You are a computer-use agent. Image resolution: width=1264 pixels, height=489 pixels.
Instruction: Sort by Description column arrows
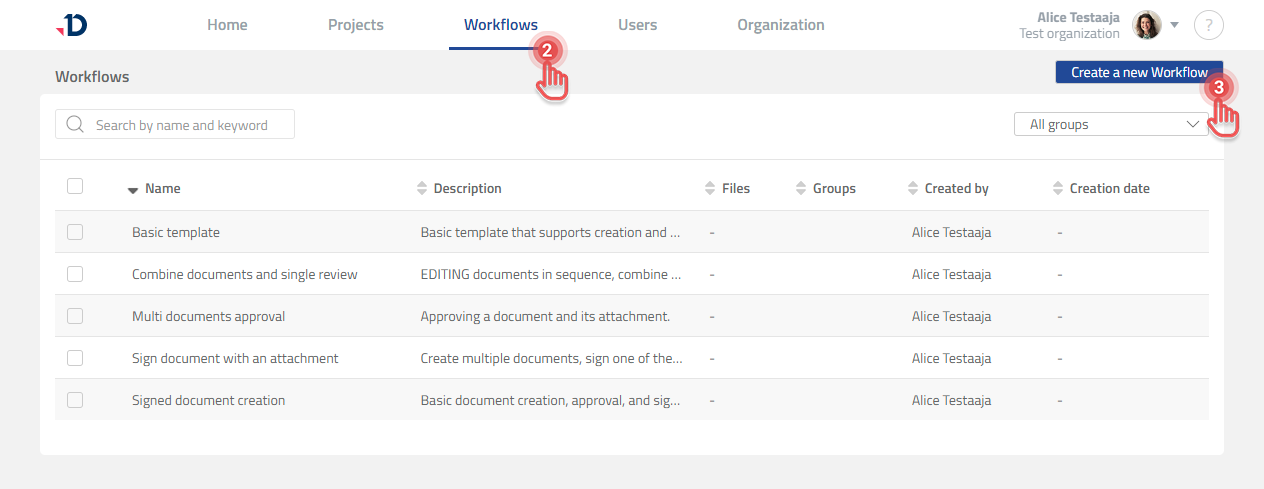pos(422,188)
